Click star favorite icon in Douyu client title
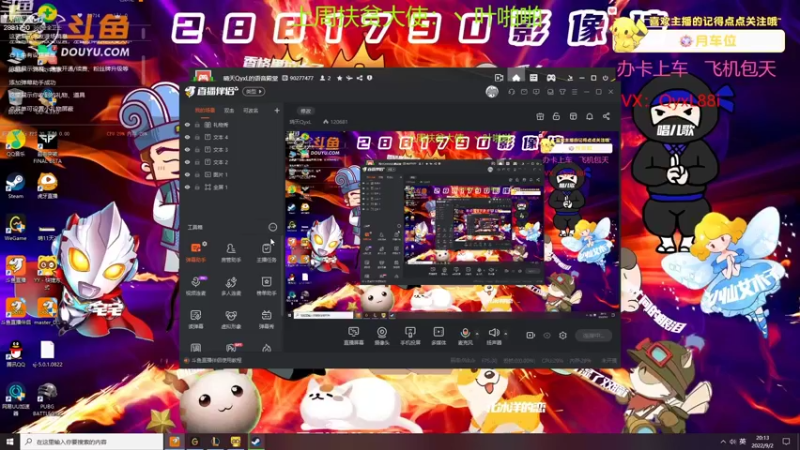The height and width of the screenshot is (450, 800). [339, 78]
